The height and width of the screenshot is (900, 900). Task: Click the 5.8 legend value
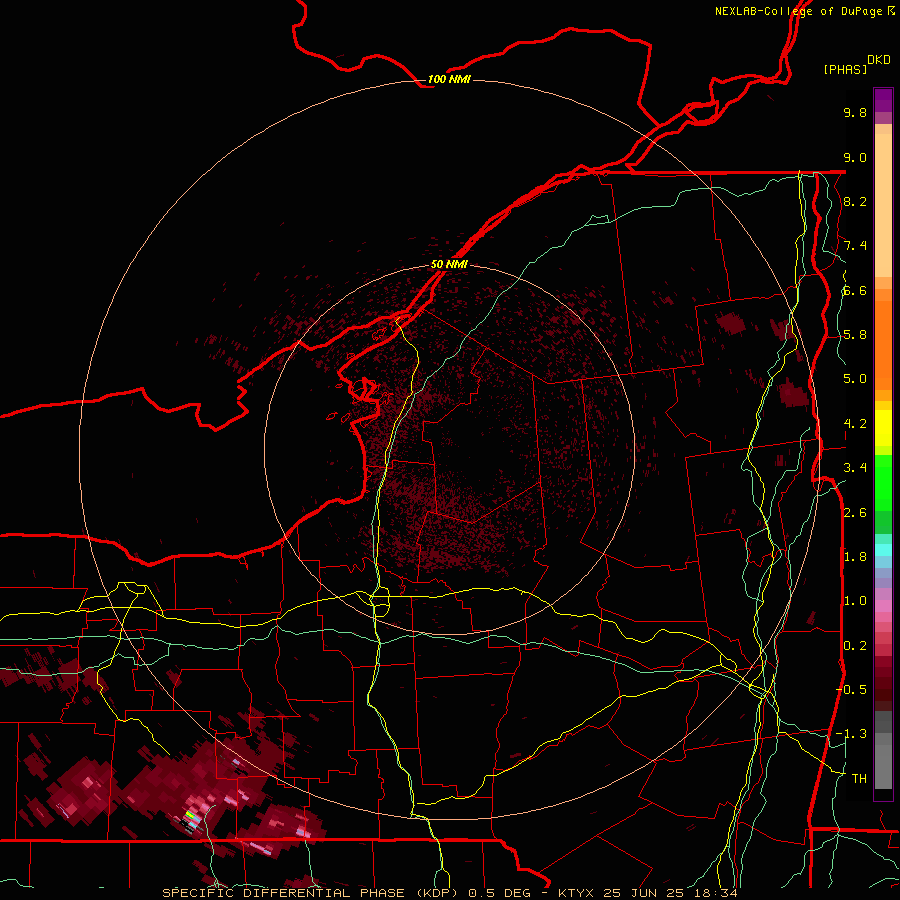[x=855, y=335]
